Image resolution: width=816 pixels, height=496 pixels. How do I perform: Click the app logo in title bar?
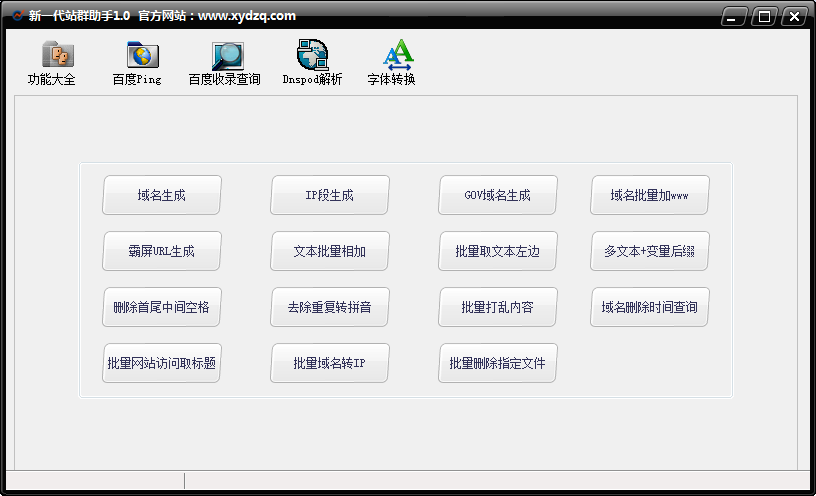point(18,16)
